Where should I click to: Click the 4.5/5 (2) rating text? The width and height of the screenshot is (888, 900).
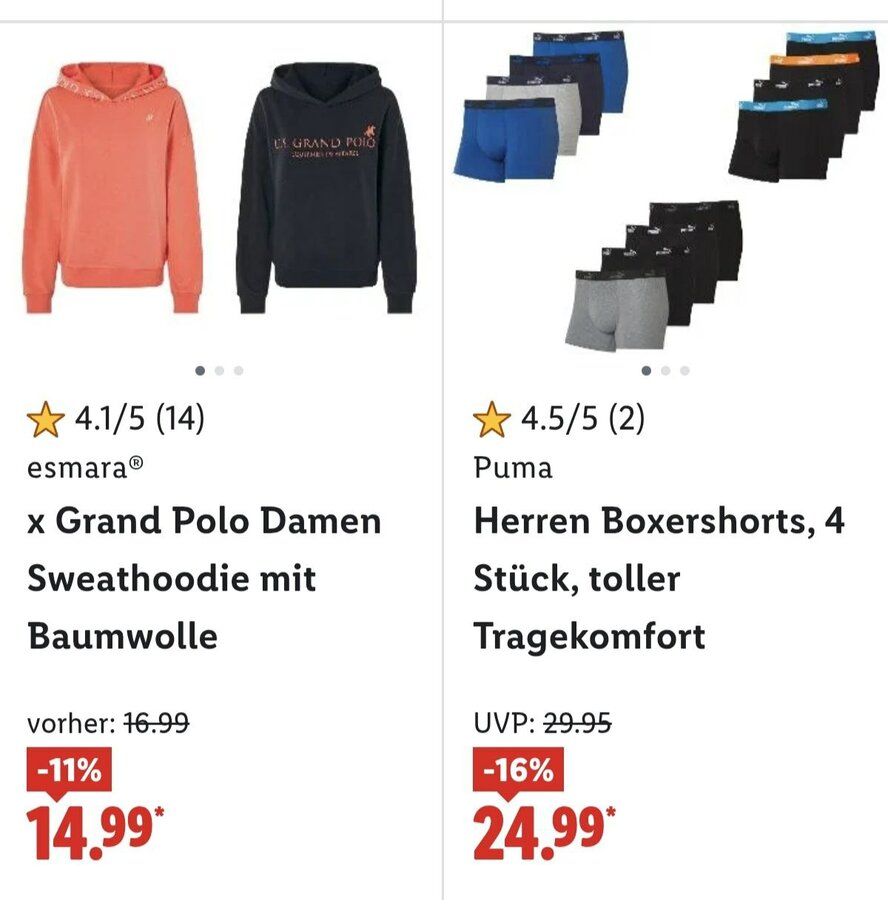(583, 418)
